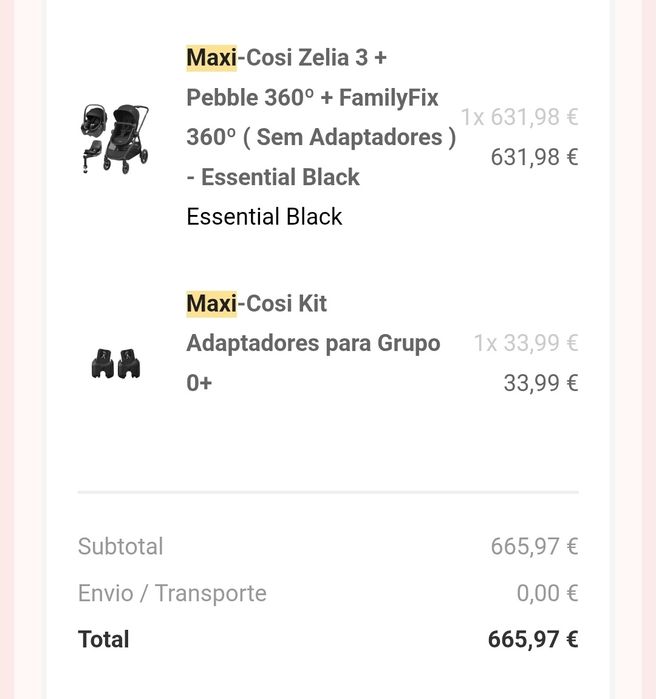Select the non-bold Essential Black variant text
The height and width of the screenshot is (699, 656).
[x=264, y=217]
